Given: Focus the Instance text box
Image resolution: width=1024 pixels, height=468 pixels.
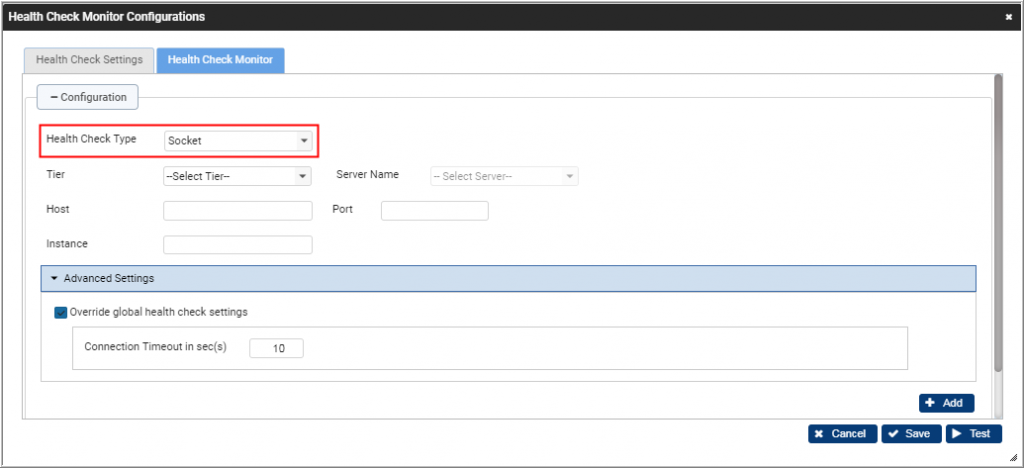Looking at the screenshot, I should click(x=237, y=244).
